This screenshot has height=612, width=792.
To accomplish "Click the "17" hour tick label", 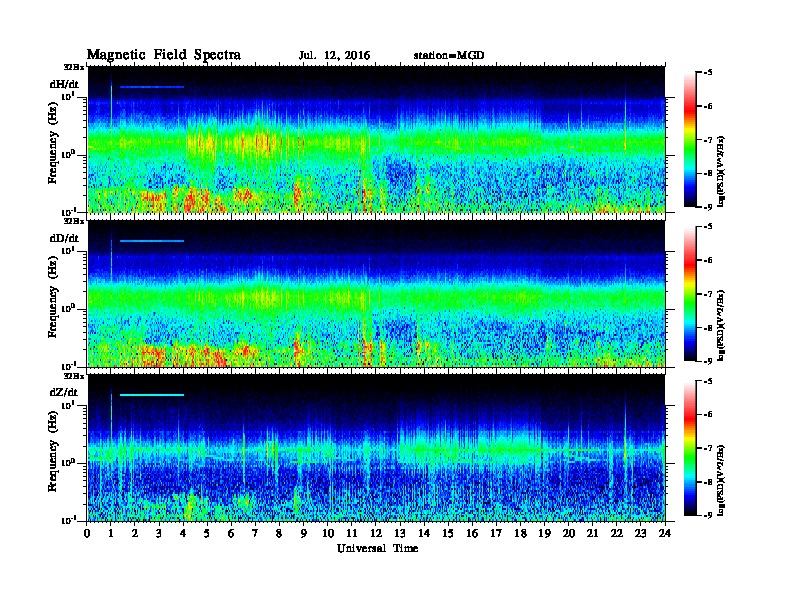I will (496, 534).
